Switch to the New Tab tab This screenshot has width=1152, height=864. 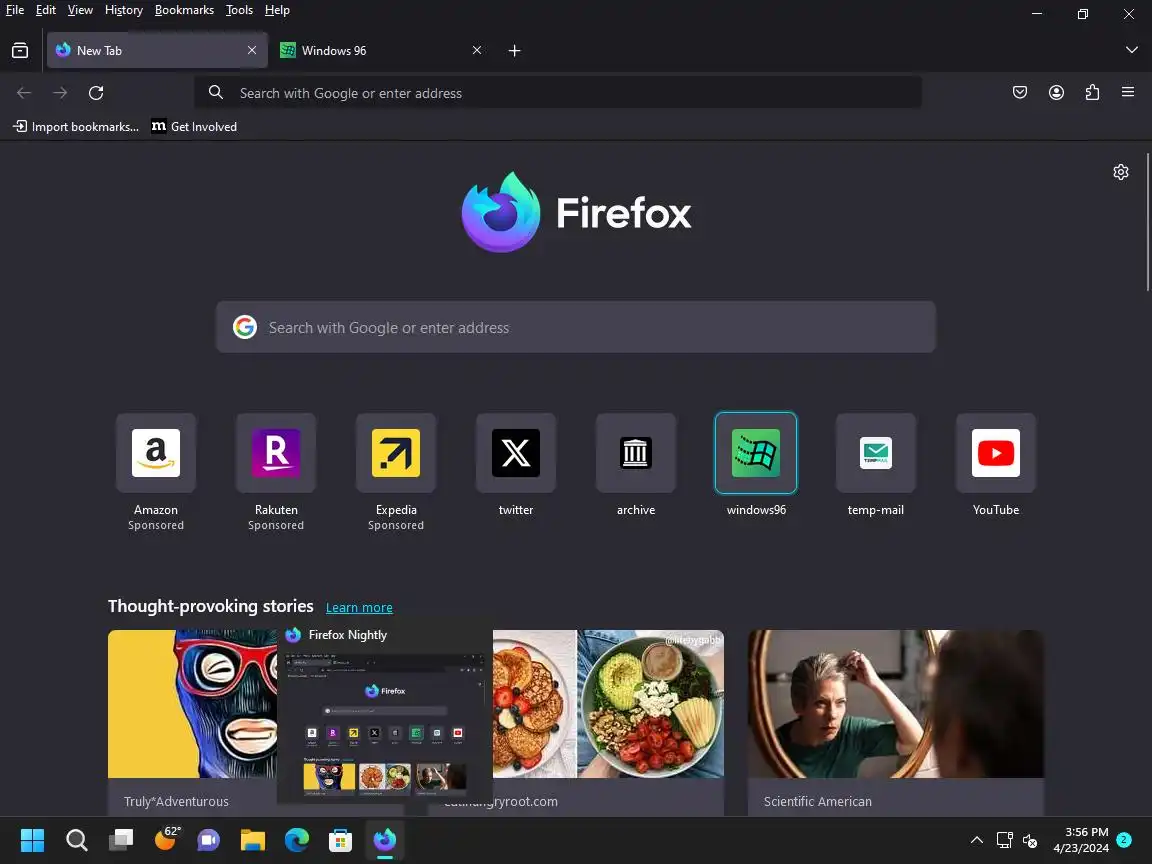(156, 50)
